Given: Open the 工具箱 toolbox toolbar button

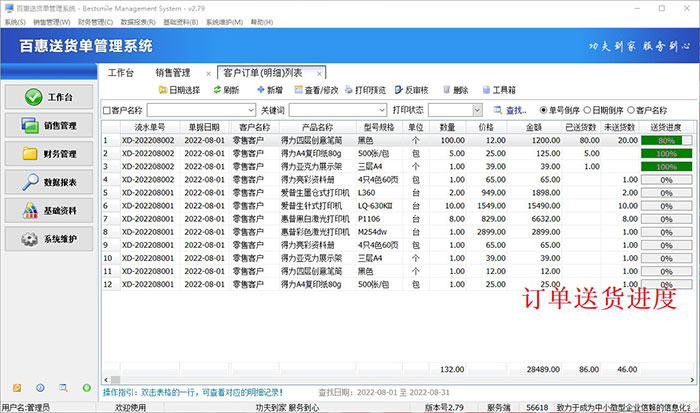Looking at the screenshot, I should (499, 90).
